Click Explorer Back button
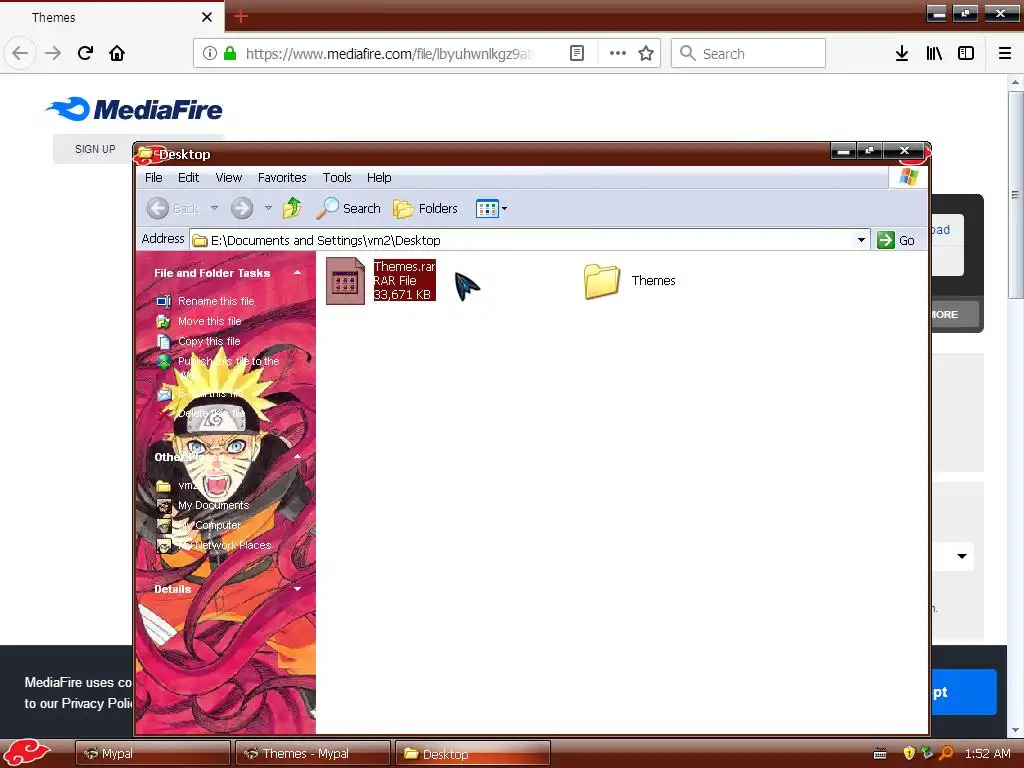The height and width of the screenshot is (768, 1024). [x=172, y=208]
